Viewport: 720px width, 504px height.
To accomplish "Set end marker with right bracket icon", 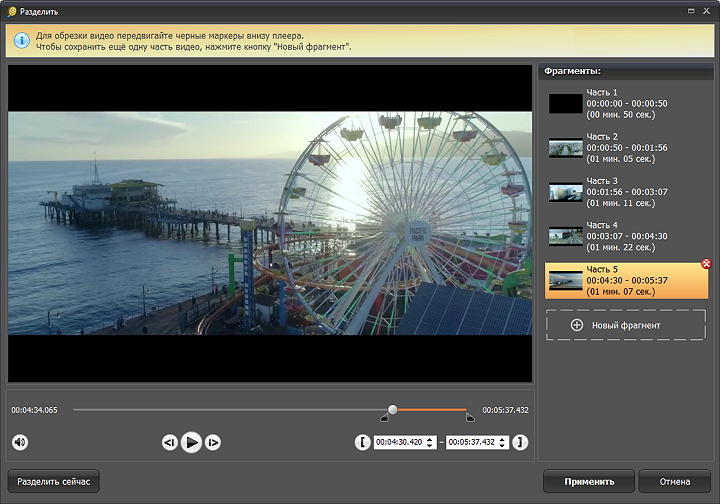I will click(x=520, y=442).
